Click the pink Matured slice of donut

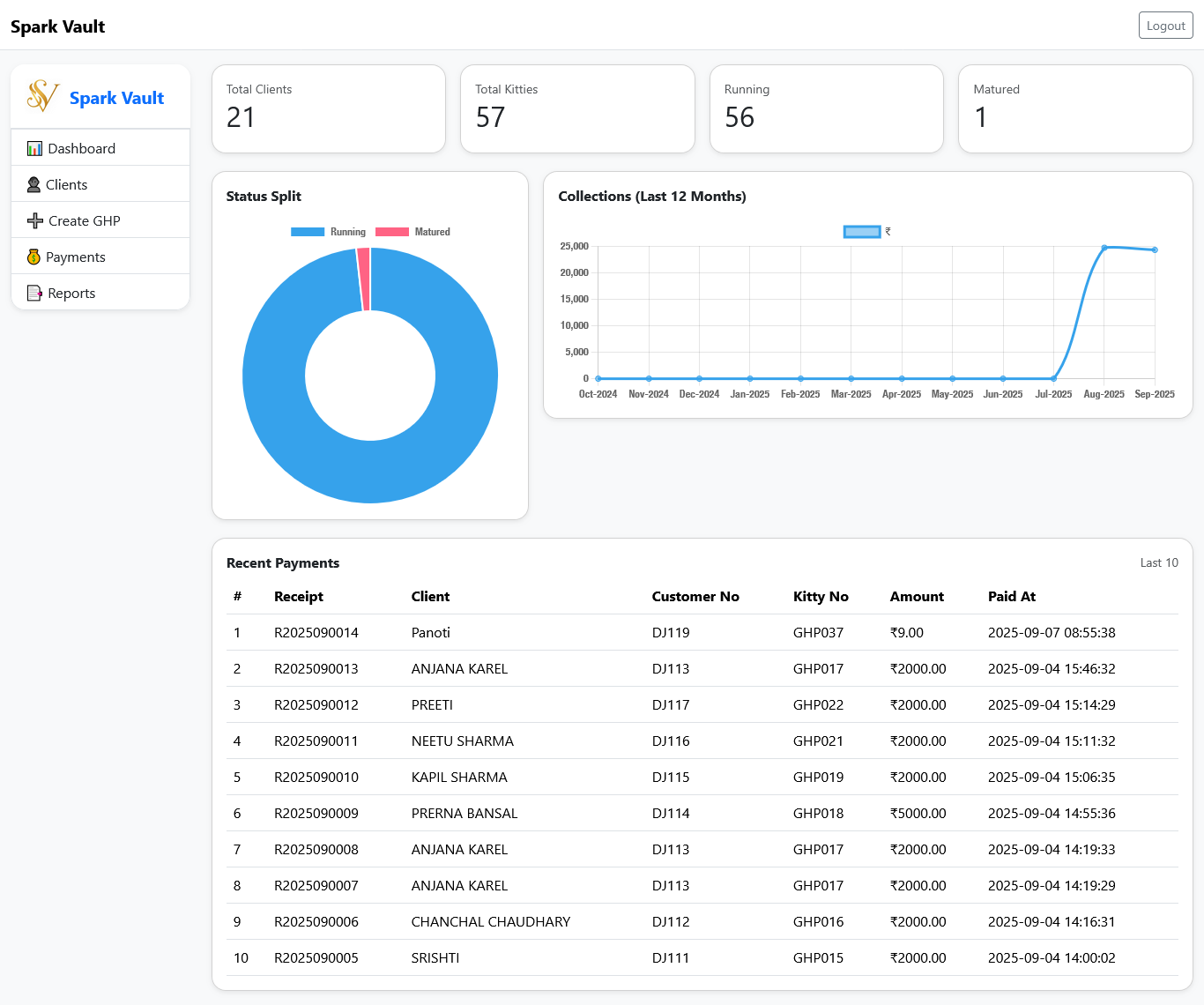click(x=364, y=279)
